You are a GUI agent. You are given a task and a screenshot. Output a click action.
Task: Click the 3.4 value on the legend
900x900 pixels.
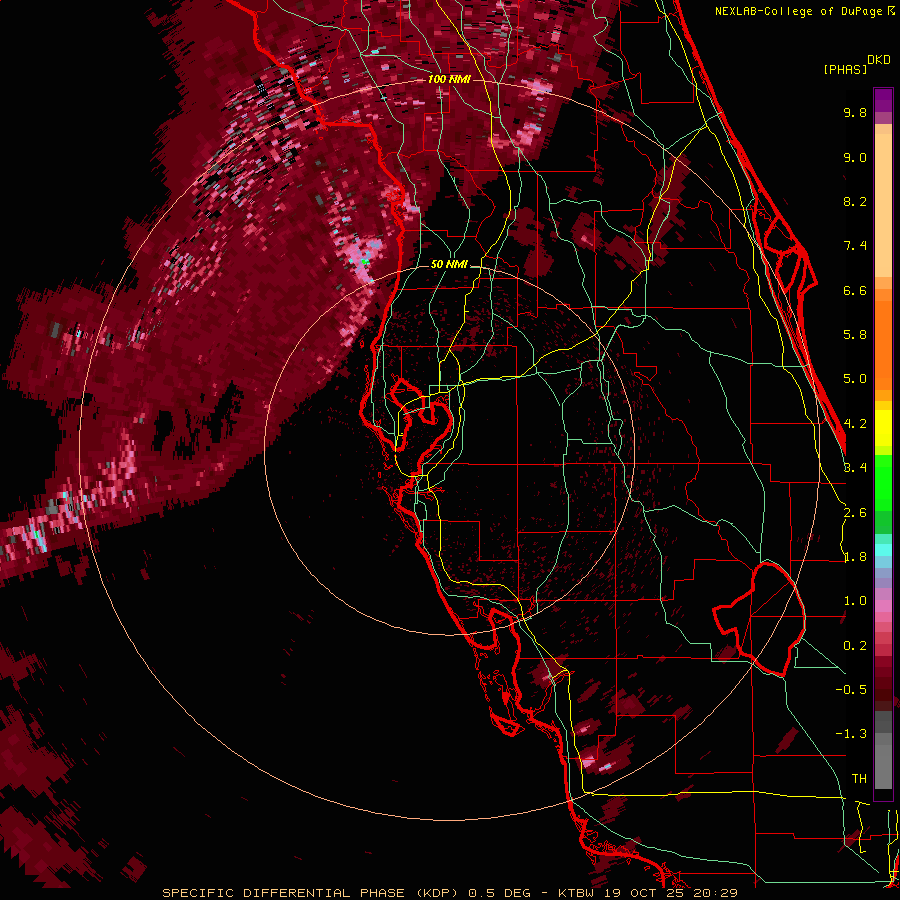tap(855, 468)
